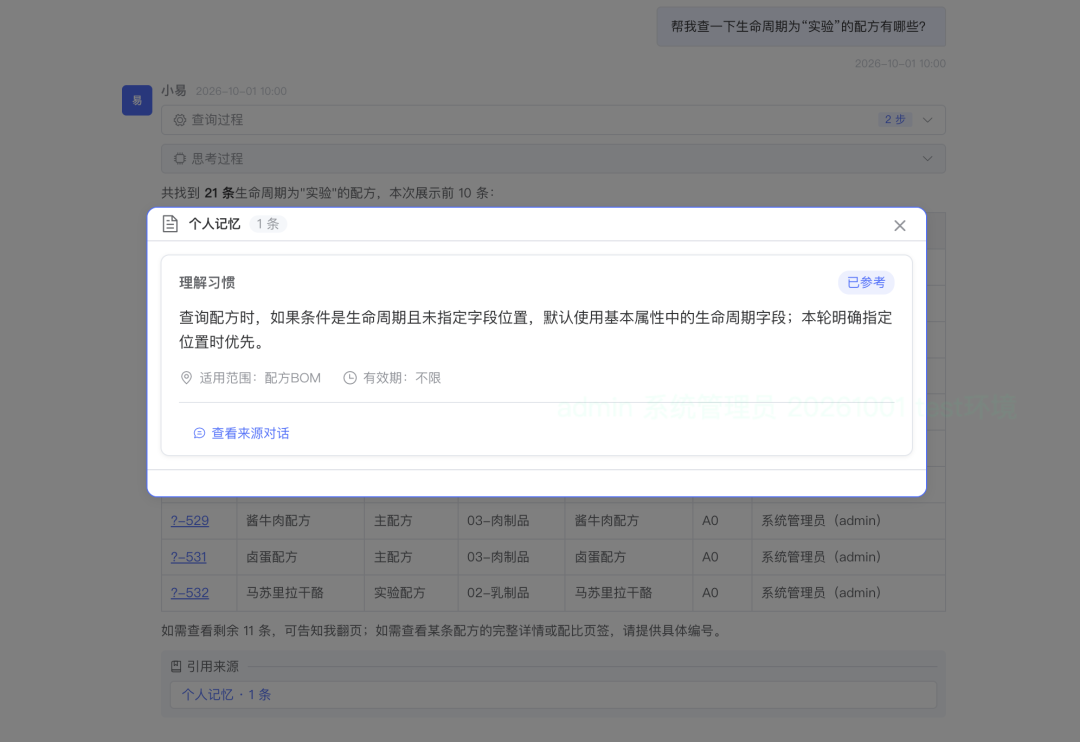The height and width of the screenshot is (742, 1080).
Task: Open recipe link ?-531
Action: [x=188, y=557]
